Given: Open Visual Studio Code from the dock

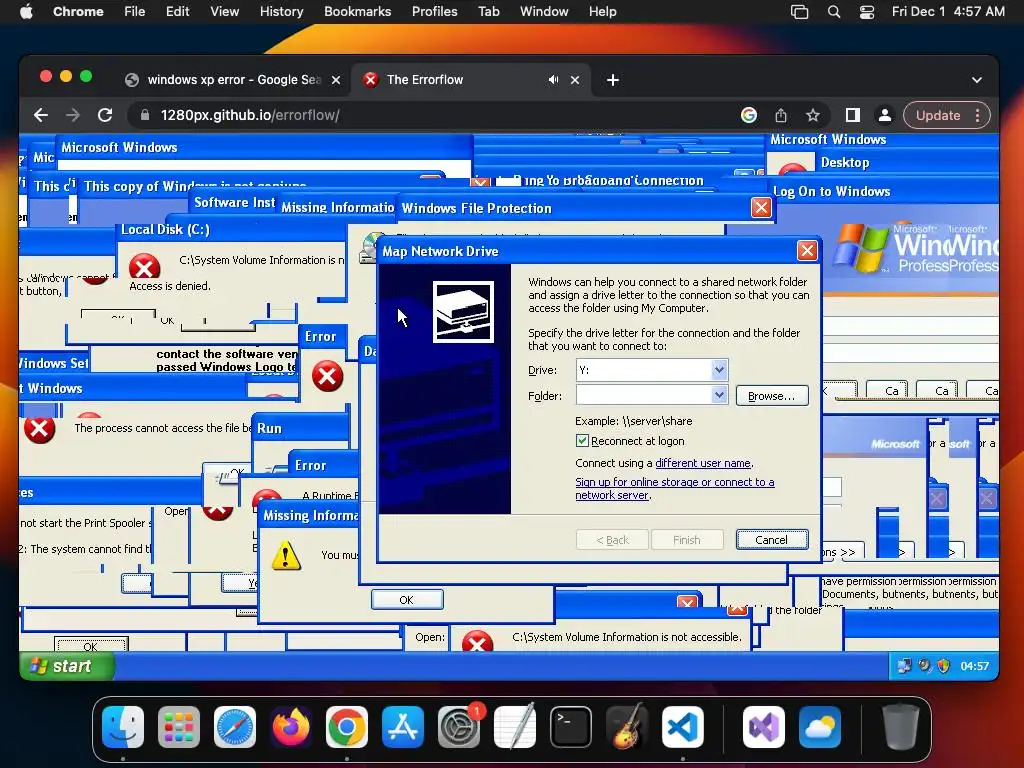Looking at the screenshot, I should click(x=682, y=727).
